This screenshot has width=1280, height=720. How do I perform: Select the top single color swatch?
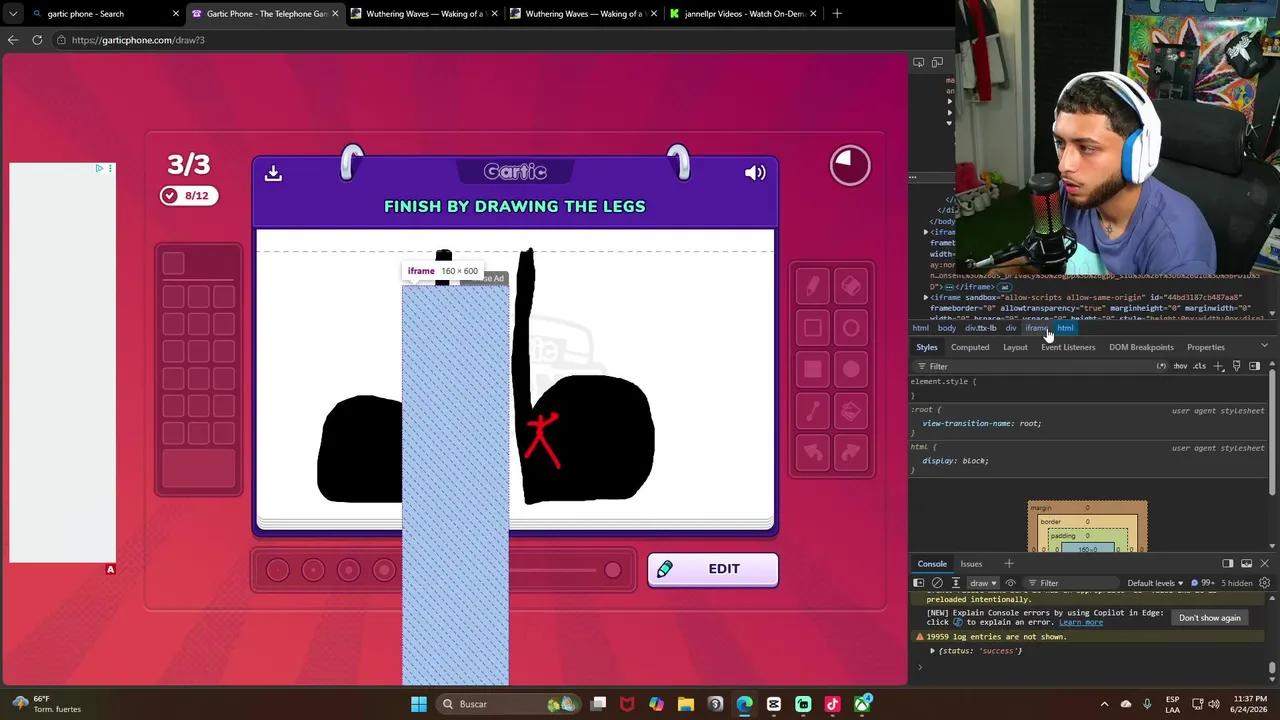point(173,263)
